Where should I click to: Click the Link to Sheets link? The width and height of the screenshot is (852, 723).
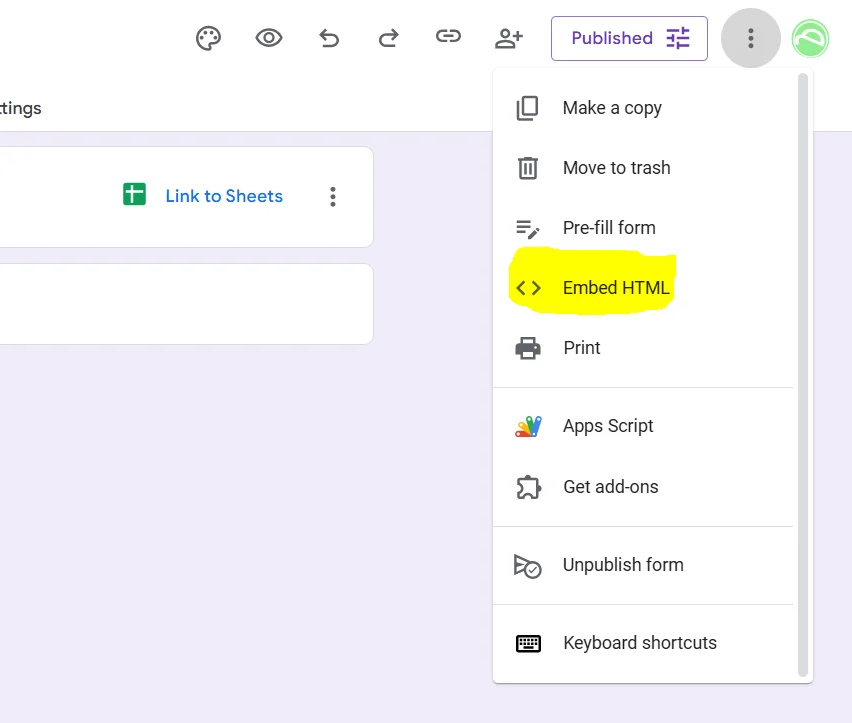pos(224,196)
